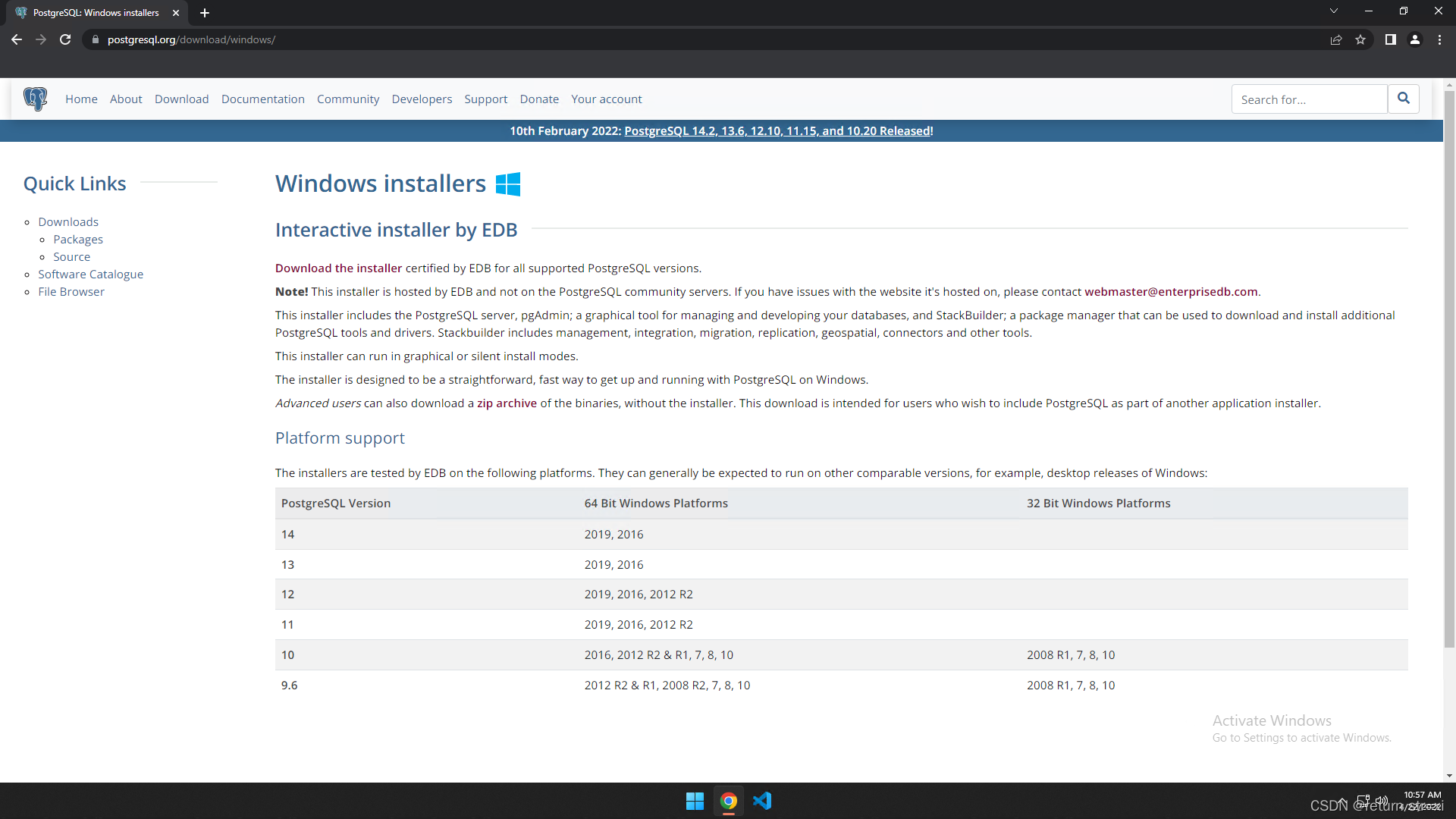Viewport: 1456px width, 819px height.
Task: Open the Download nav menu item
Action: coord(181,99)
